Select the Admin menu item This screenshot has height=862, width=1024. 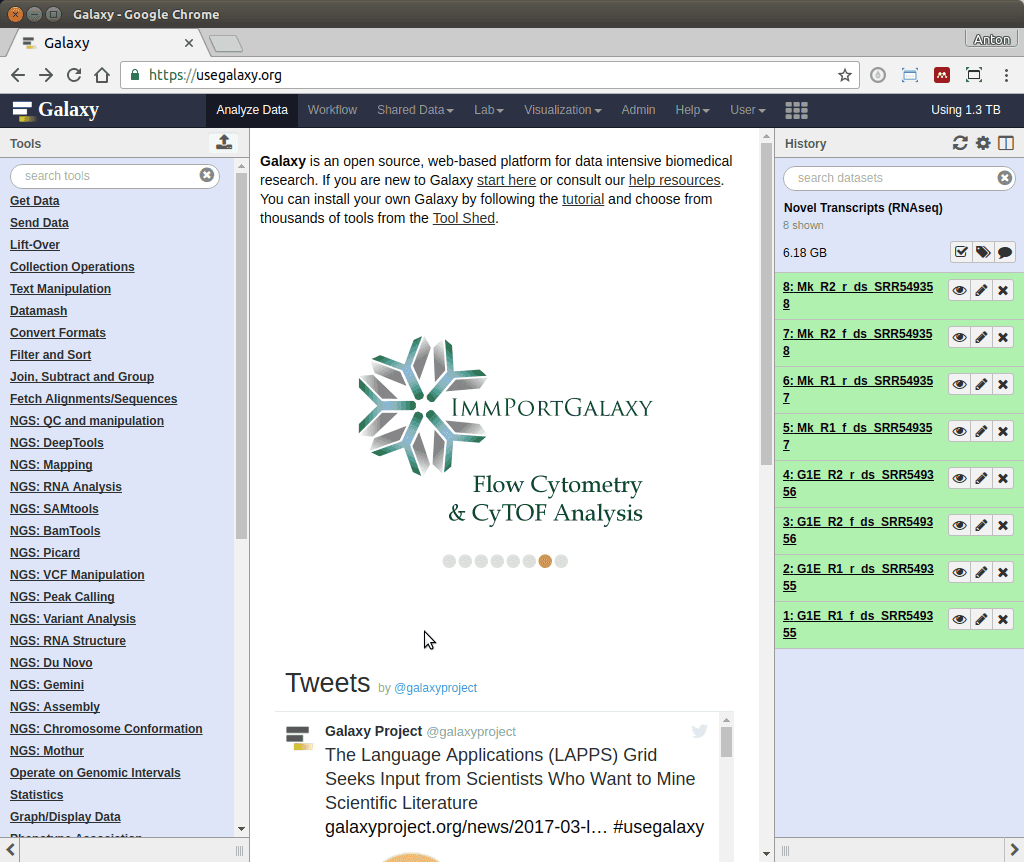[638, 110]
